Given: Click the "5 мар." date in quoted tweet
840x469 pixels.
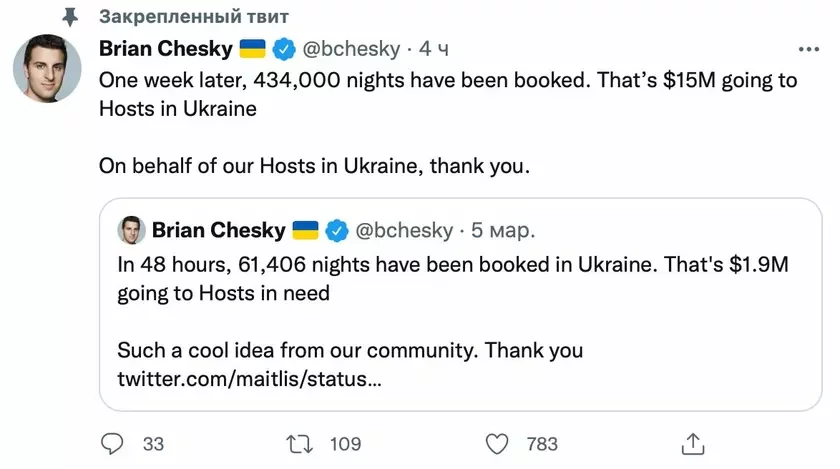Looking at the screenshot, I should pyautogui.click(x=502, y=231).
